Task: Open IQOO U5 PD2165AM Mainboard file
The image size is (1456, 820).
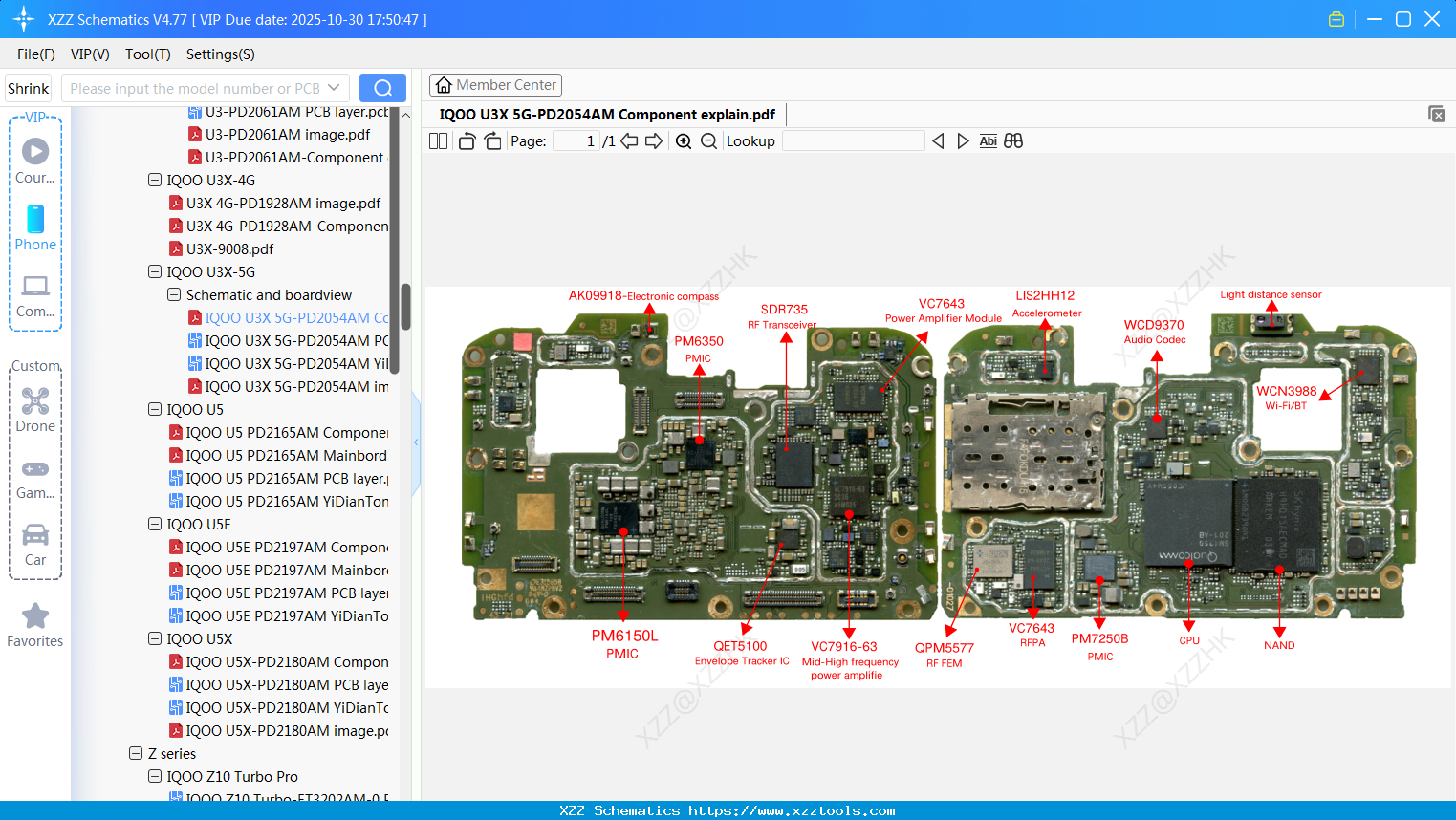Action: (286, 455)
